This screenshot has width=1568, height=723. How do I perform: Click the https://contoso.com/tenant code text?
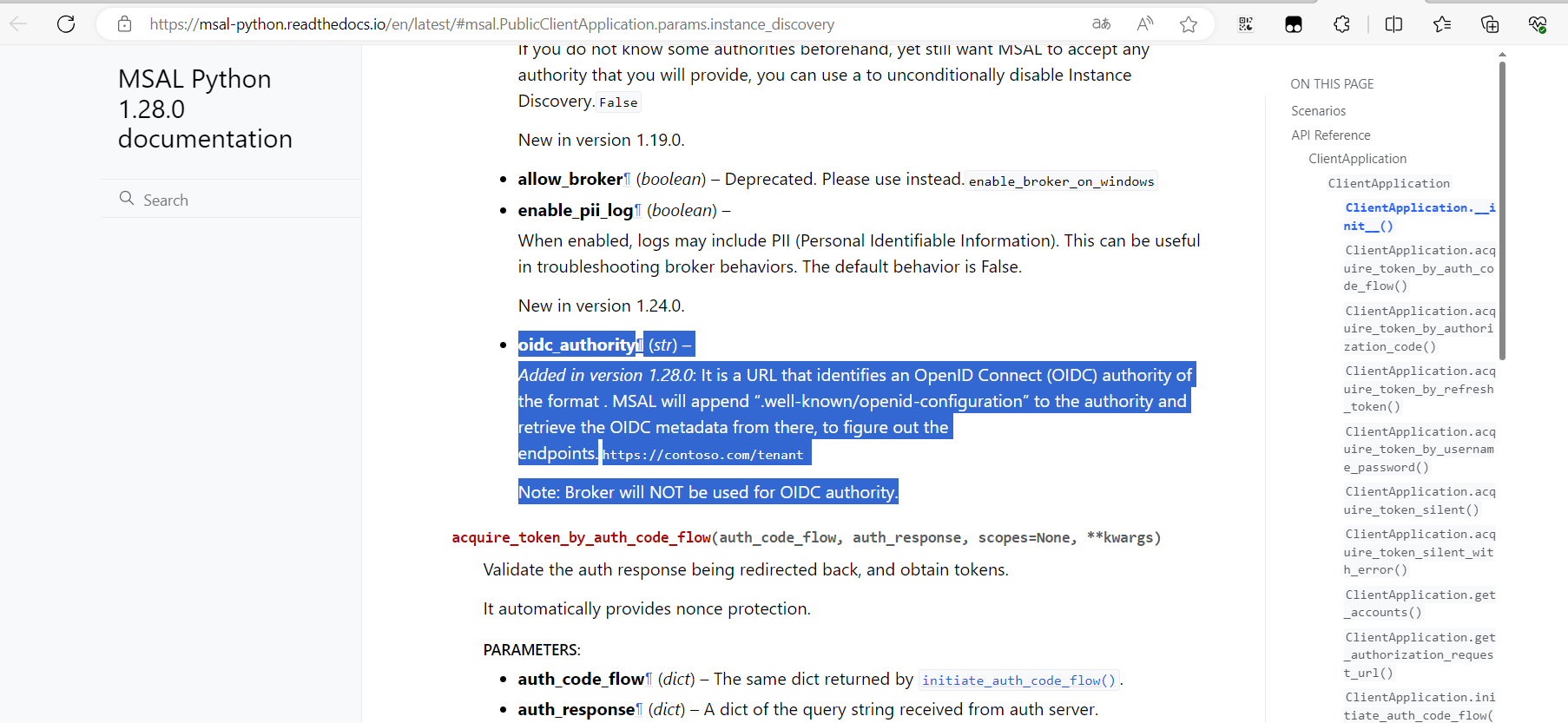pos(702,455)
